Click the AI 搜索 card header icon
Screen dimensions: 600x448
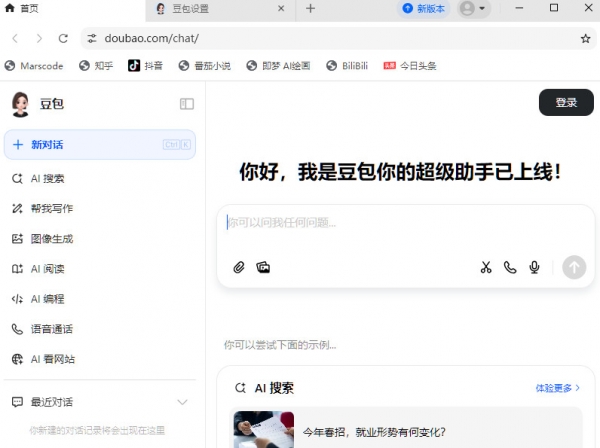[x=240, y=388]
